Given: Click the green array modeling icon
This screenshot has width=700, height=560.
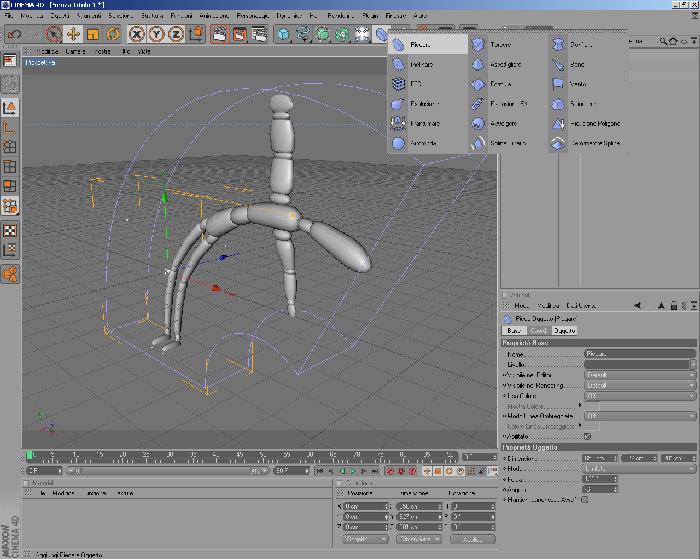Looking at the screenshot, I should coord(342,34).
